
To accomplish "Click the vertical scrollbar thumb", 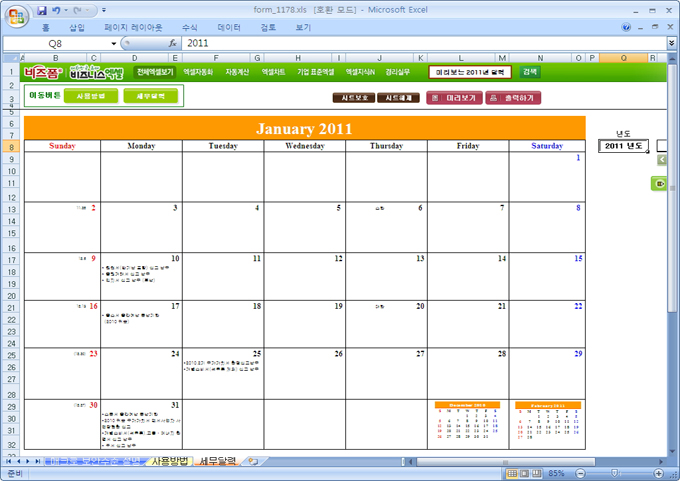I will tap(672, 187).
